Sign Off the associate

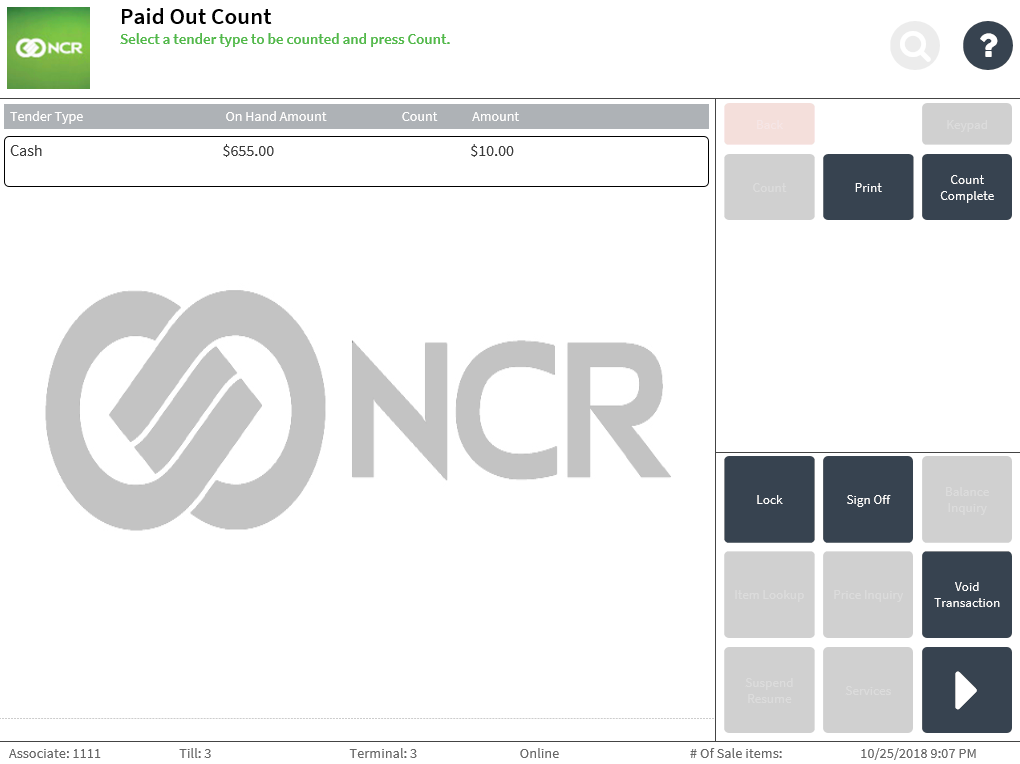point(867,500)
